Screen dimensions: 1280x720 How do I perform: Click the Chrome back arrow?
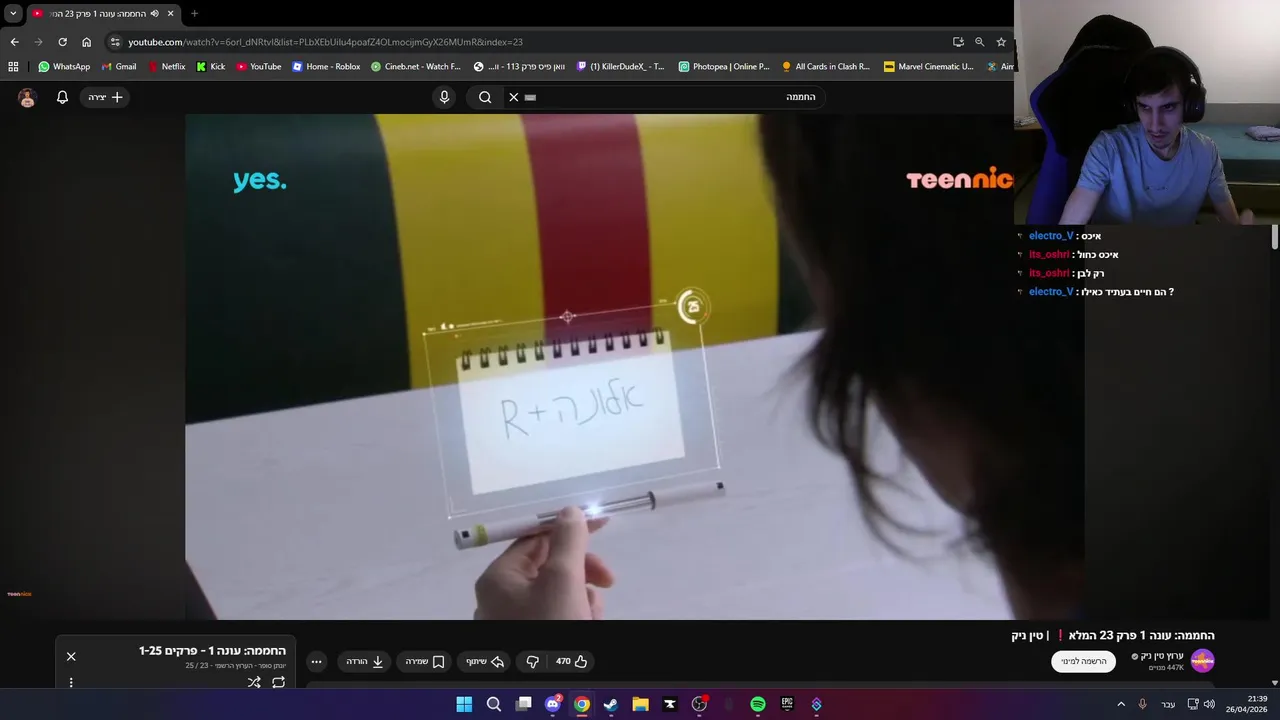14,42
